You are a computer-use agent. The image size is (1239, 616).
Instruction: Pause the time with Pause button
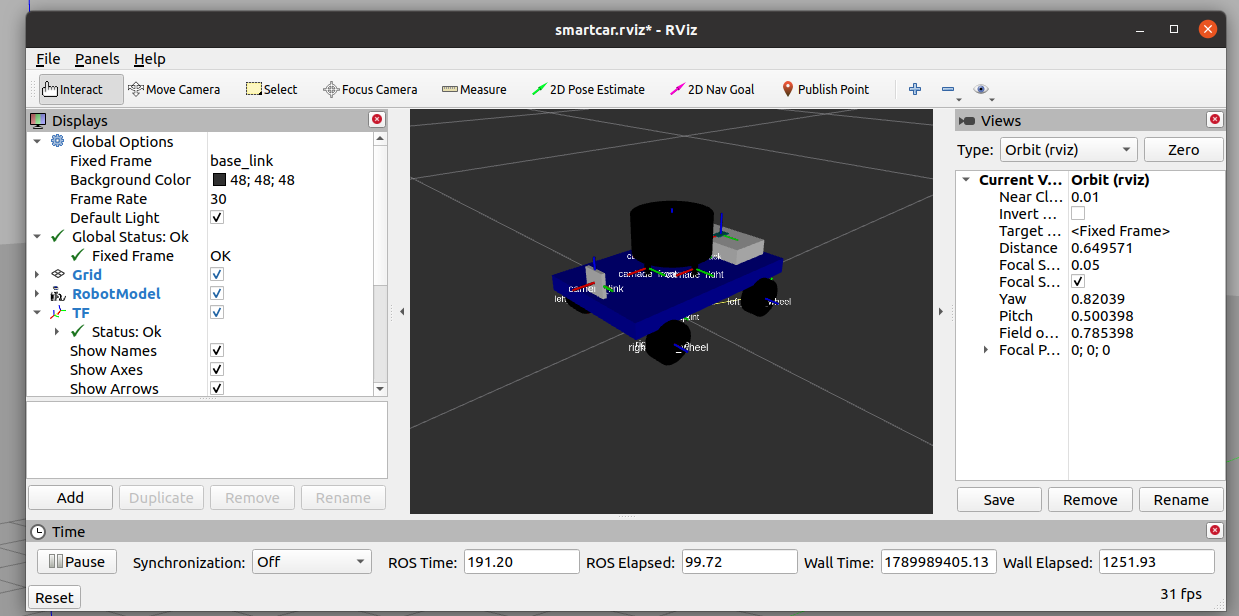[77, 562]
